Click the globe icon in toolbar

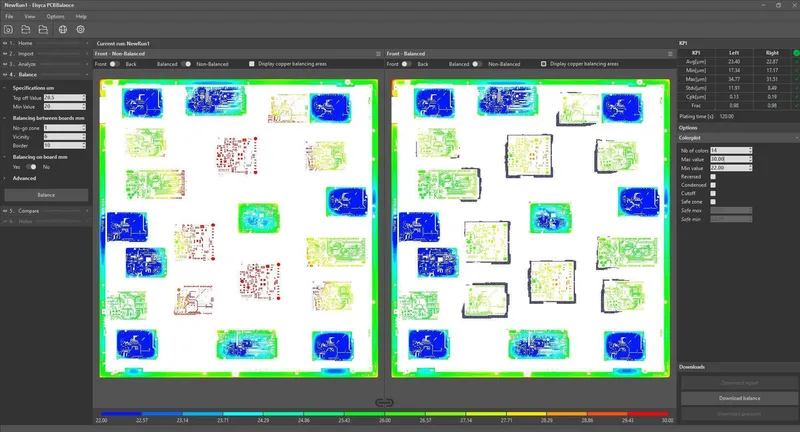coord(63,30)
